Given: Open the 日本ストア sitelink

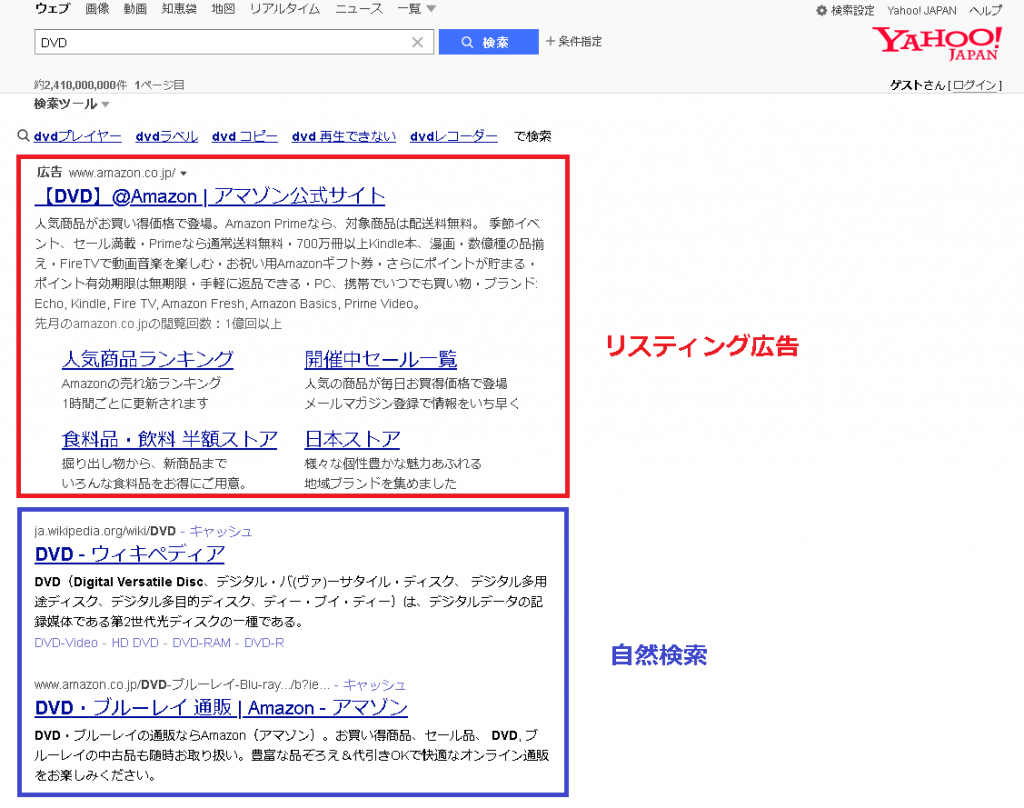Looking at the screenshot, I should (353, 439).
